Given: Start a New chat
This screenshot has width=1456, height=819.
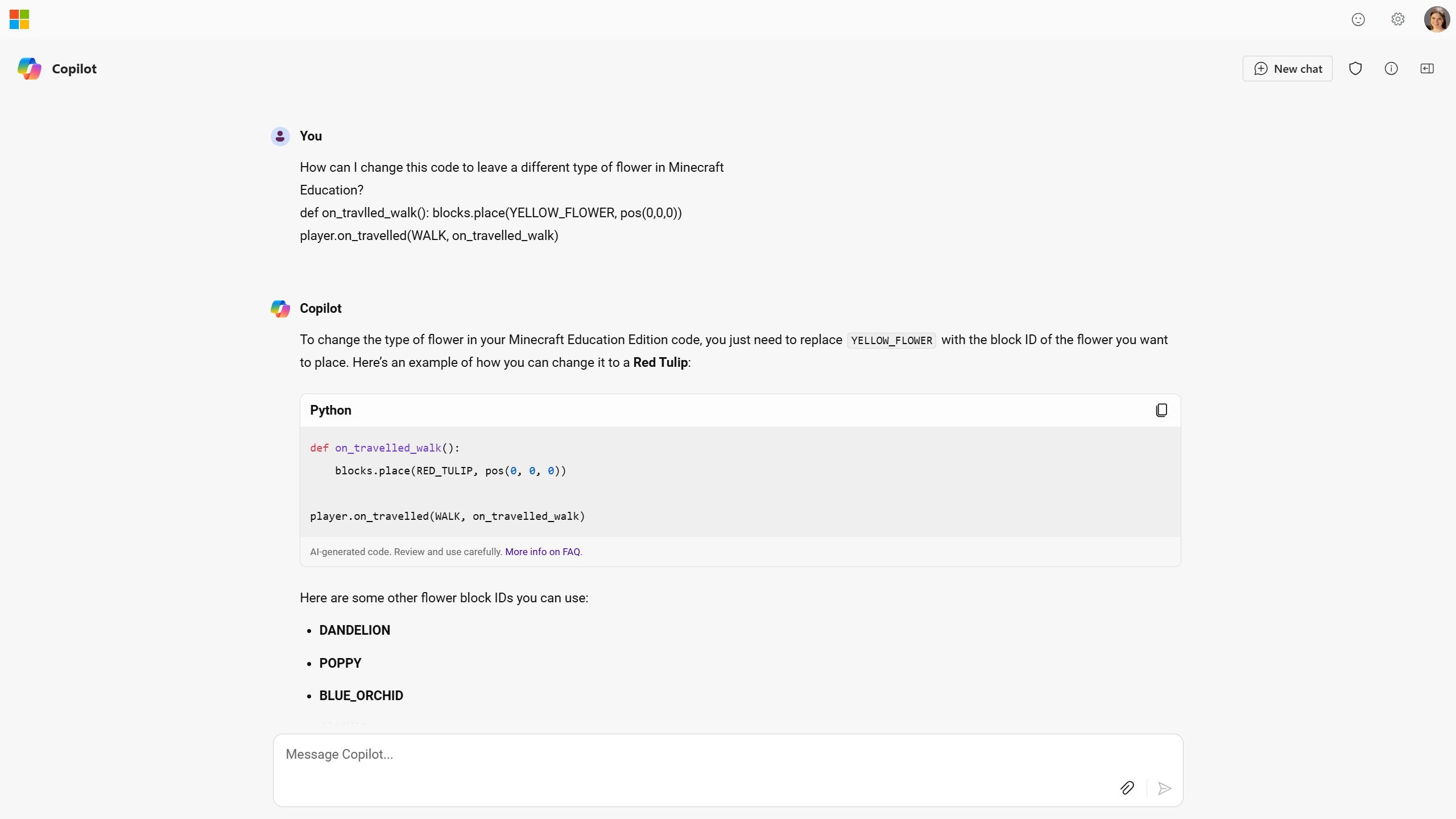Looking at the screenshot, I should pyautogui.click(x=1288, y=69).
